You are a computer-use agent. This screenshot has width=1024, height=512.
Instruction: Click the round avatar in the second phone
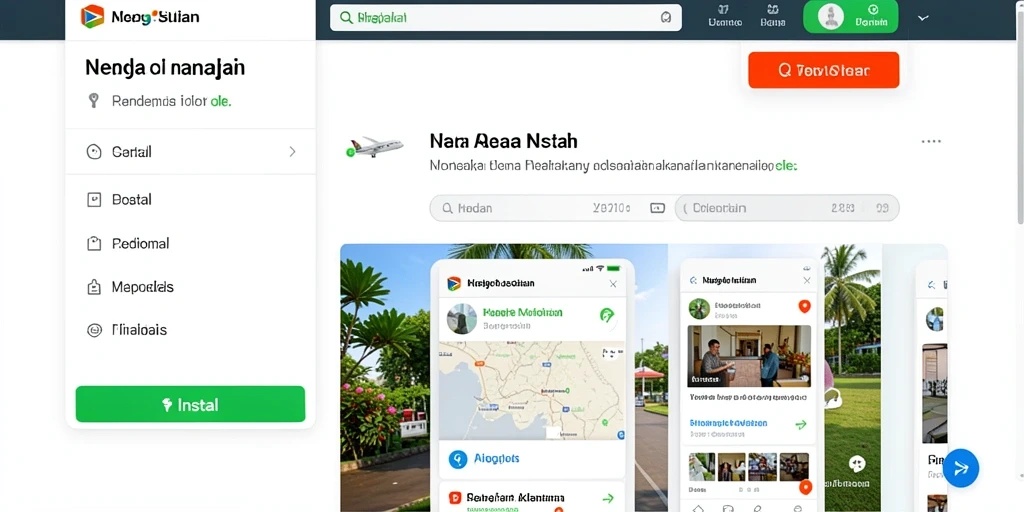tap(699, 309)
